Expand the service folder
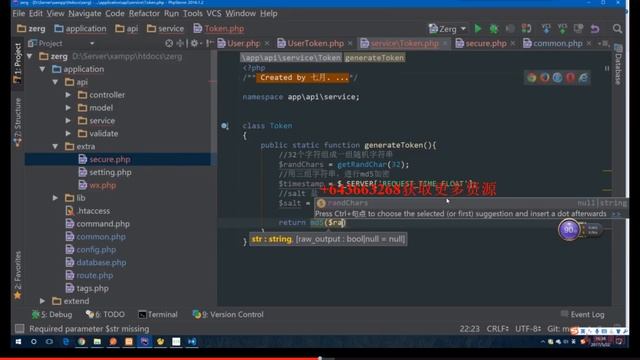640x360 pixels. (x=68, y=121)
